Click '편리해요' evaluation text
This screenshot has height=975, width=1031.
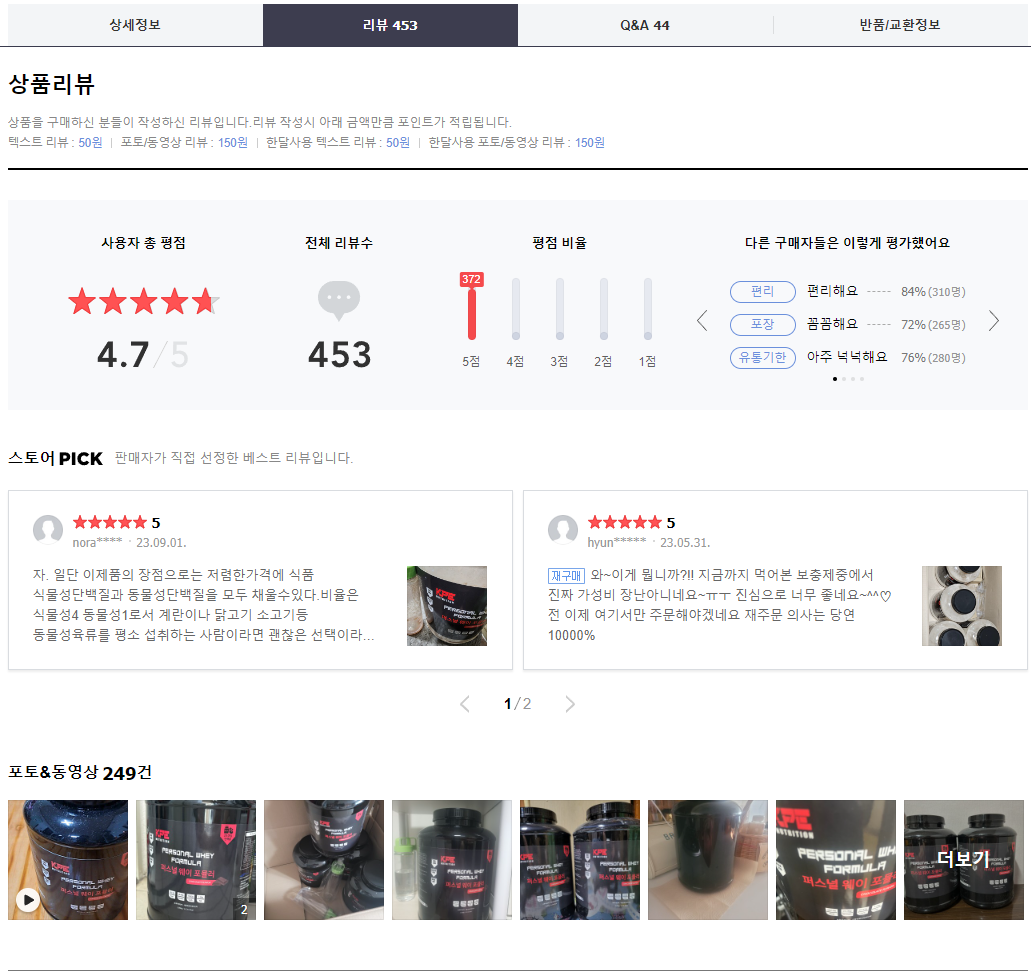point(832,291)
